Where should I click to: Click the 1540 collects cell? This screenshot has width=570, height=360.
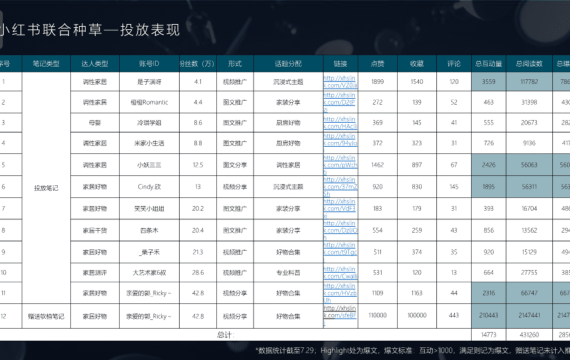click(x=417, y=82)
